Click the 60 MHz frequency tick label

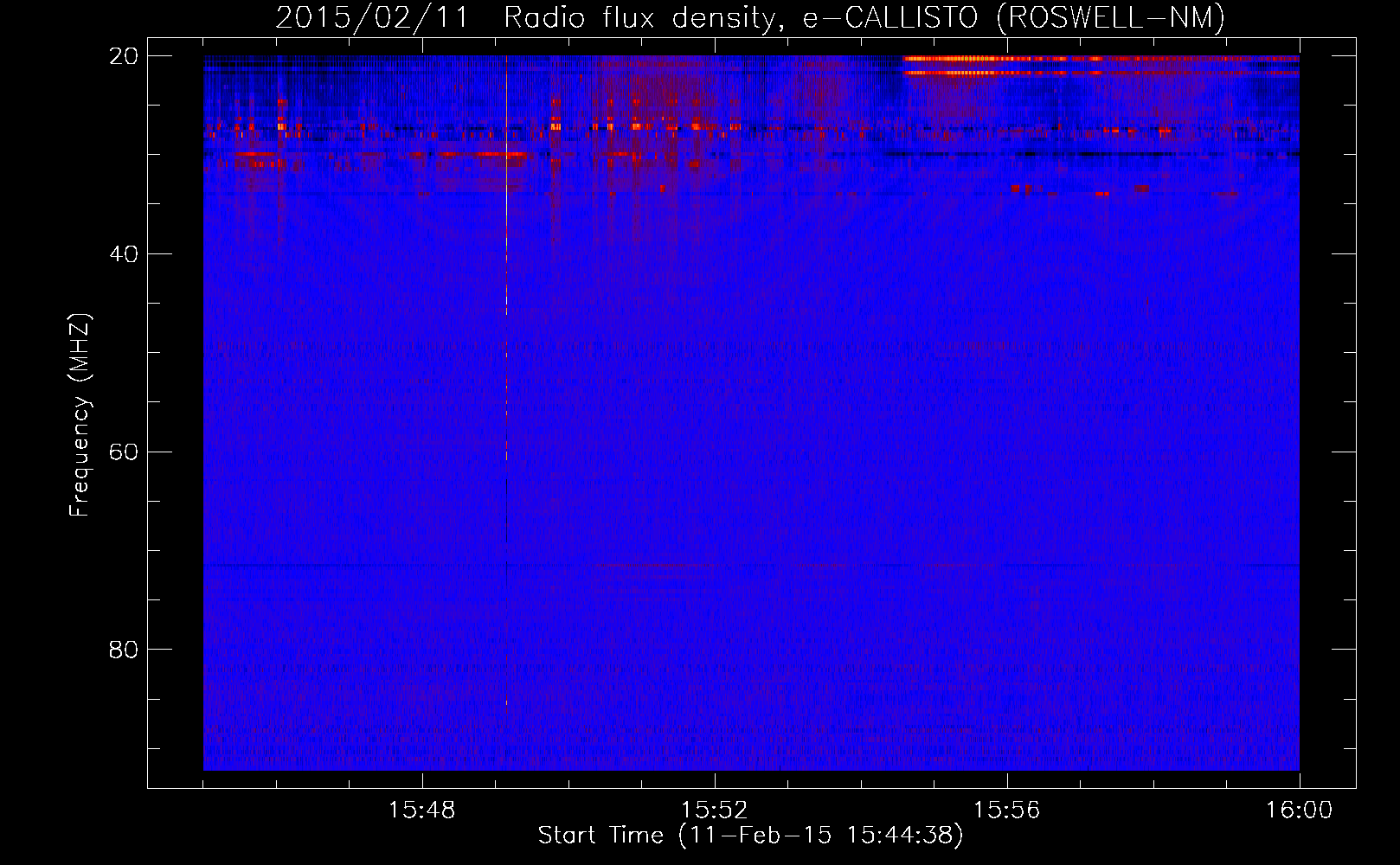[x=124, y=452]
